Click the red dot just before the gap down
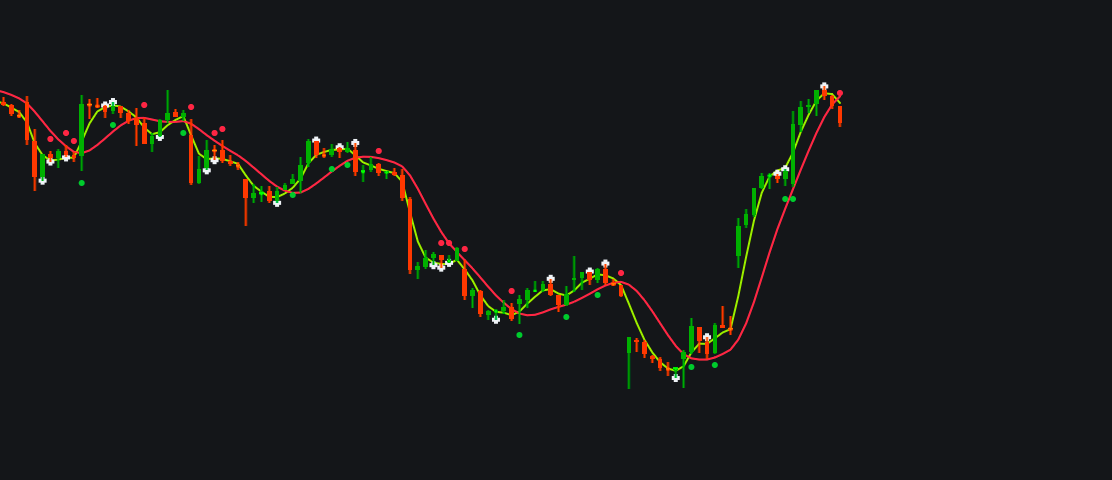 coord(621,273)
